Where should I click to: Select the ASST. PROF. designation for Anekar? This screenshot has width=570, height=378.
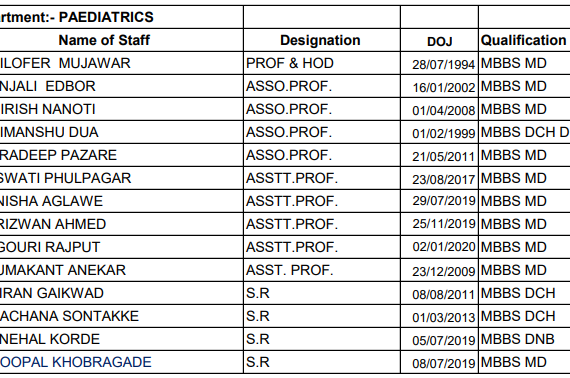tap(290, 270)
